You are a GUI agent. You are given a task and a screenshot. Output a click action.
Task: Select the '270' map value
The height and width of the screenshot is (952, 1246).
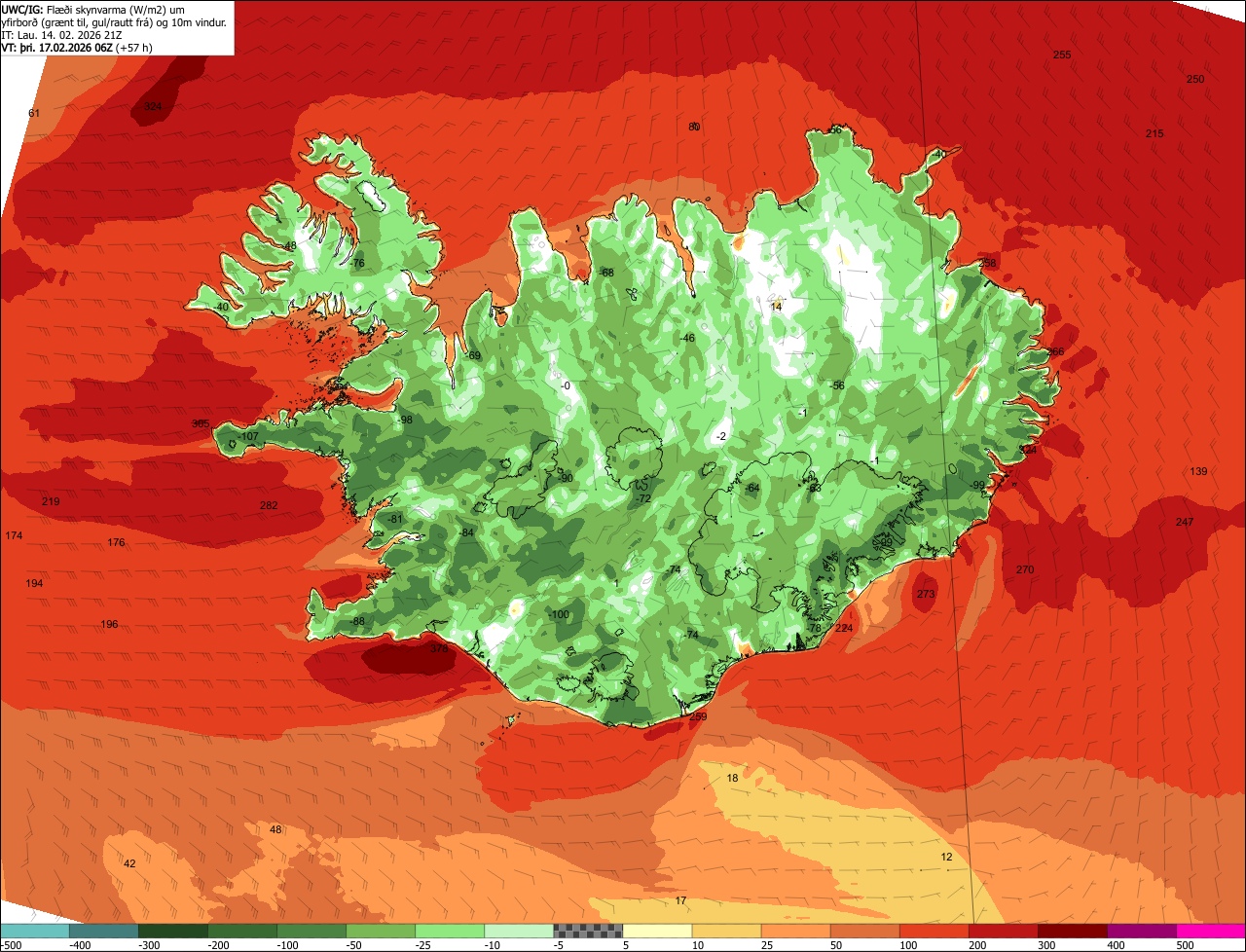[x=1025, y=569]
